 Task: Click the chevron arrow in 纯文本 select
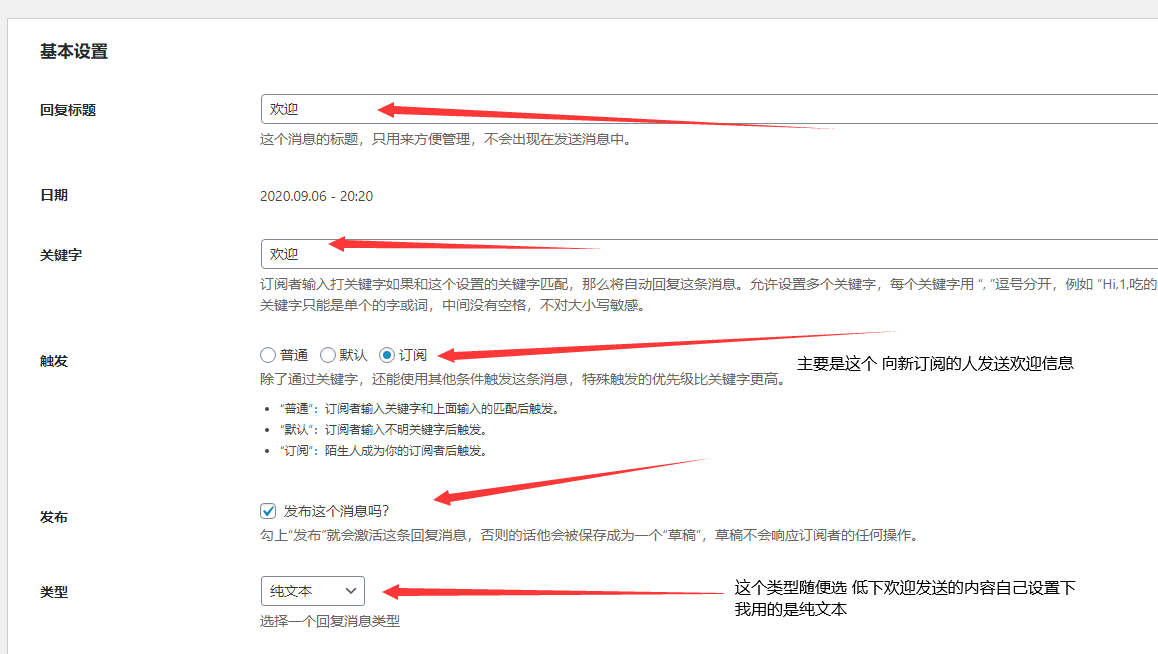point(350,591)
